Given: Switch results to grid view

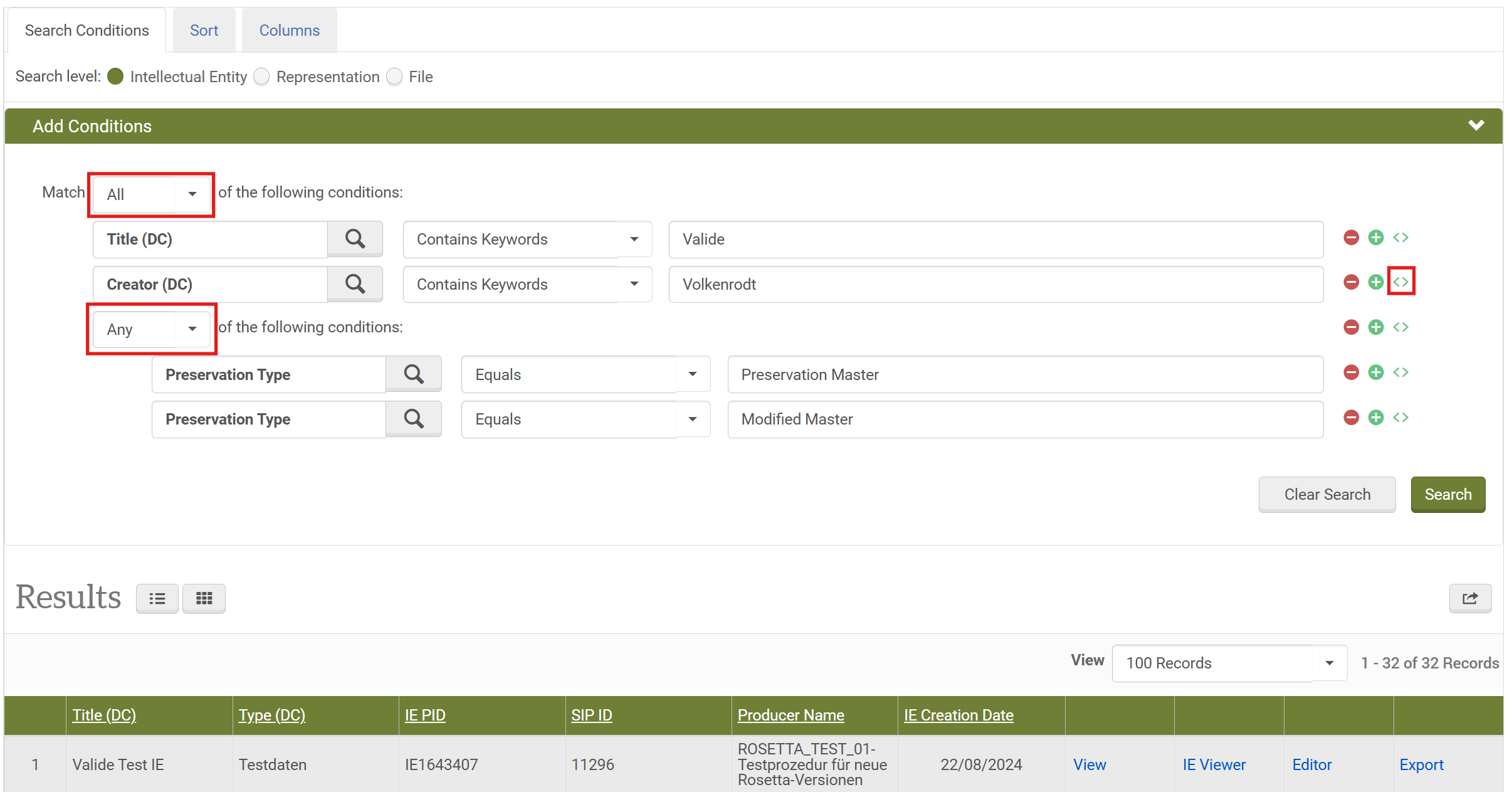Looking at the screenshot, I should pyautogui.click(x=204, y=598).
